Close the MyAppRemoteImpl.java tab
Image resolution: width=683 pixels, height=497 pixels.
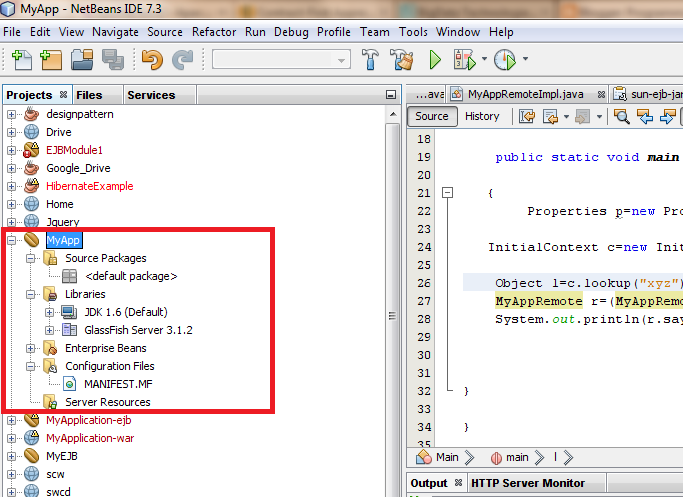pos(601,95)
